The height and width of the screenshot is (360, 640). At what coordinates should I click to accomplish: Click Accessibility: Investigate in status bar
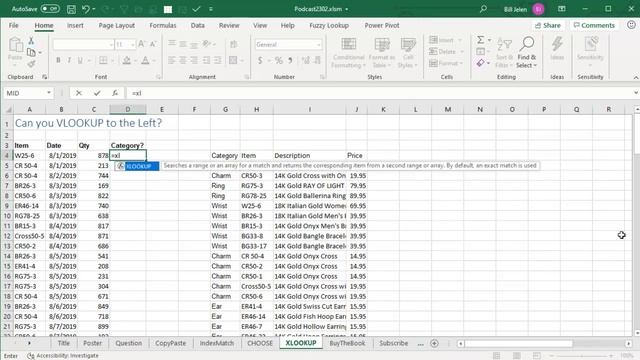tap(63, 356)
